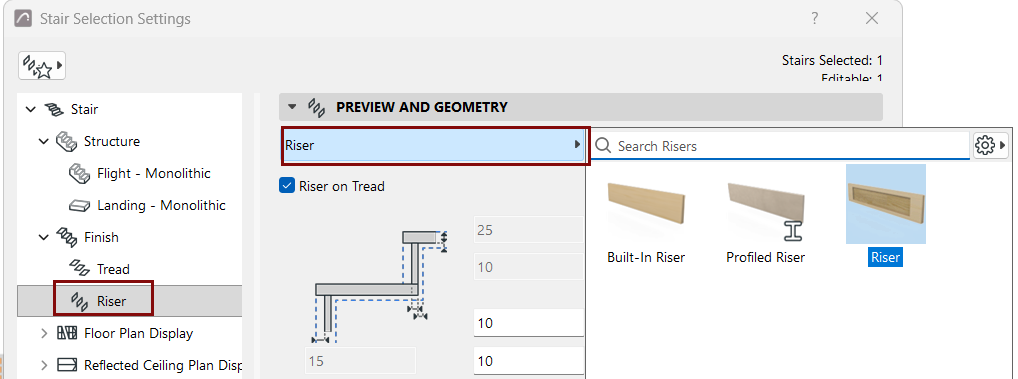Expand the Floor Plan Display branch

point(43,334)
